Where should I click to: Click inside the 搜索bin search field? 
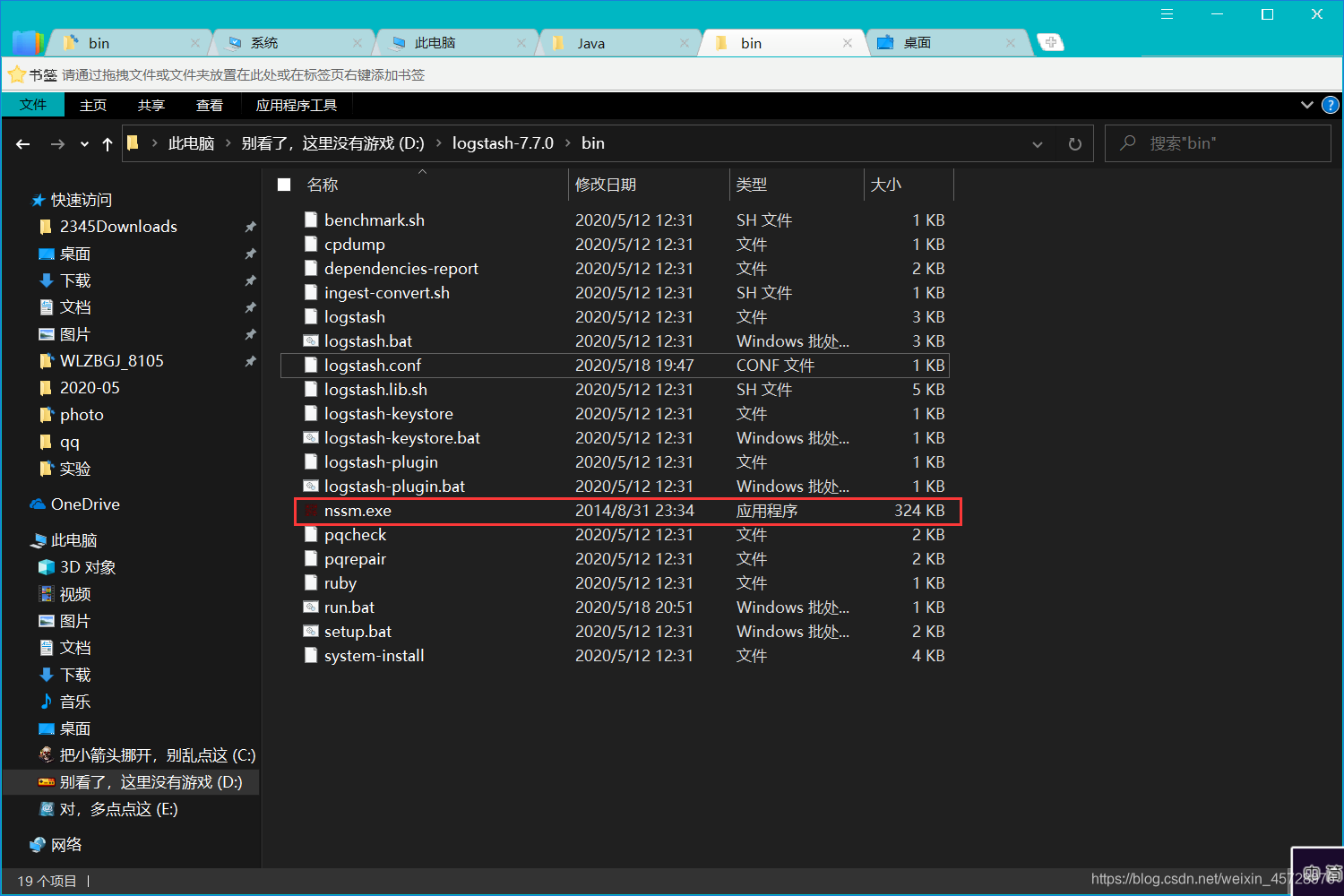(1219, 143)
